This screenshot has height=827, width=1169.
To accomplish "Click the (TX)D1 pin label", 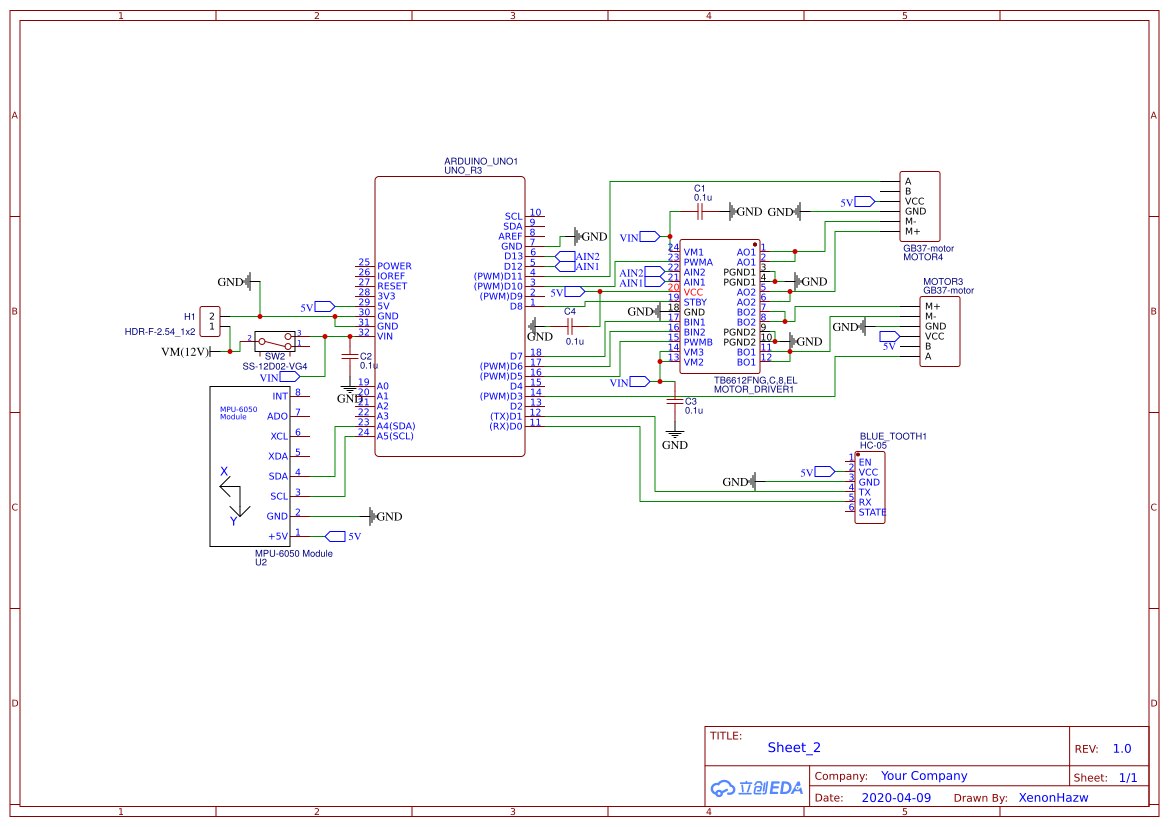I will point(506,417).
